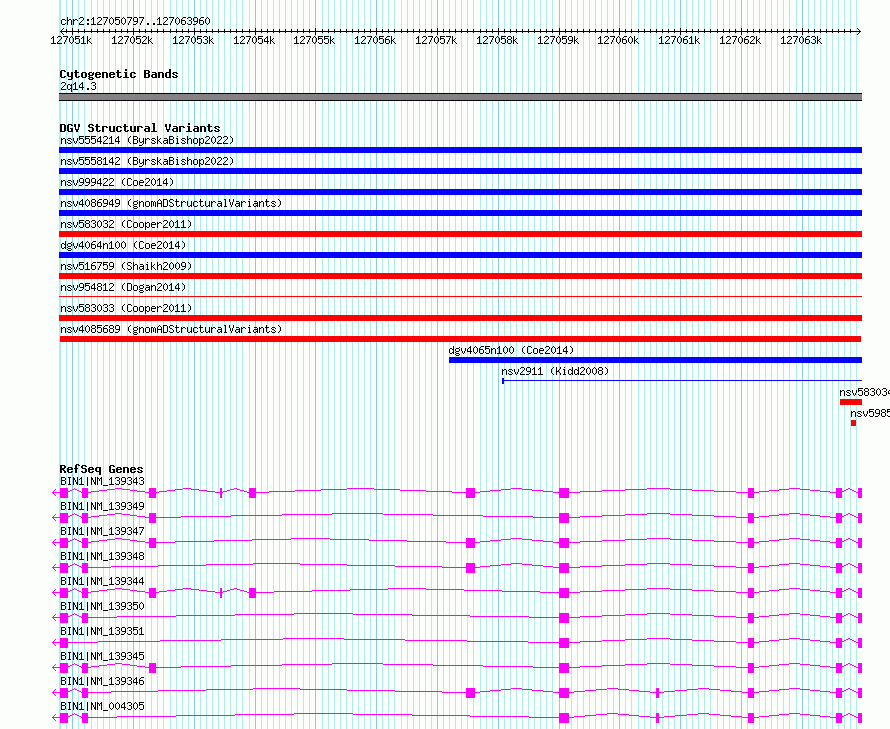
Task: Click the red bar under nsv516759
Action: point(460,276)
